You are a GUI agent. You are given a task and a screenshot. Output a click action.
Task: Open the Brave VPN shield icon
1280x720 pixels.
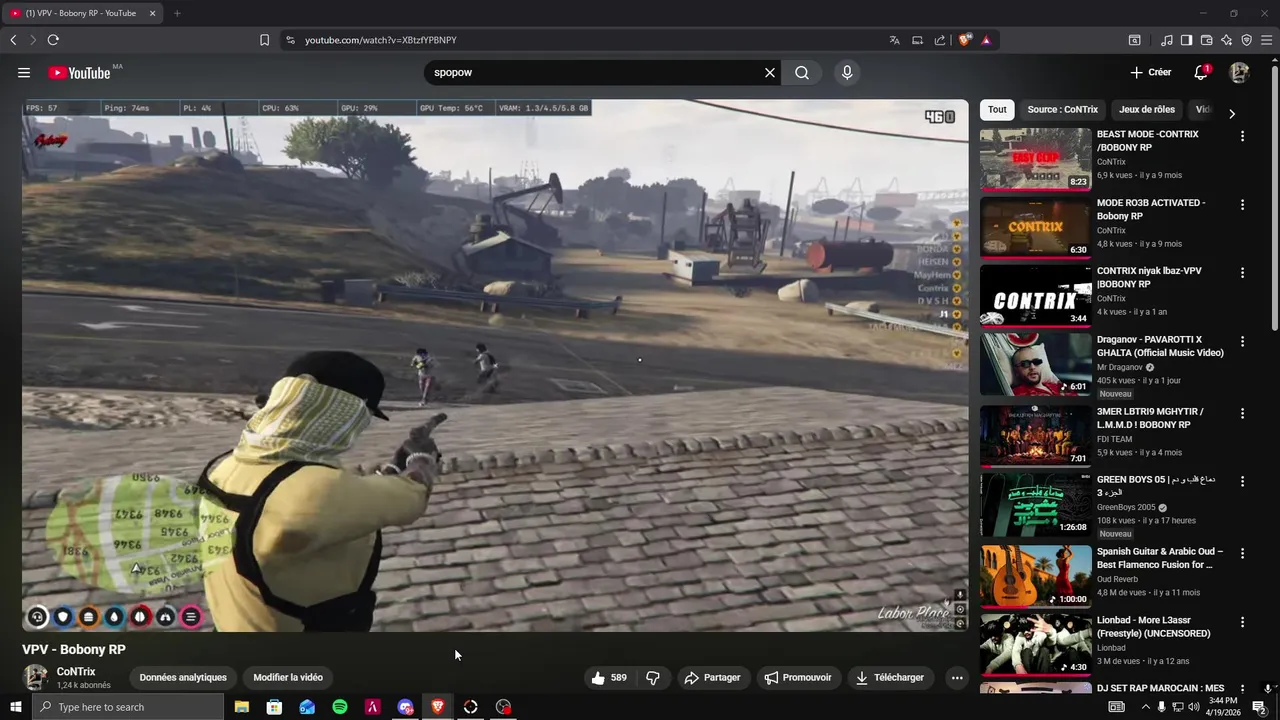pos(1246,40)
